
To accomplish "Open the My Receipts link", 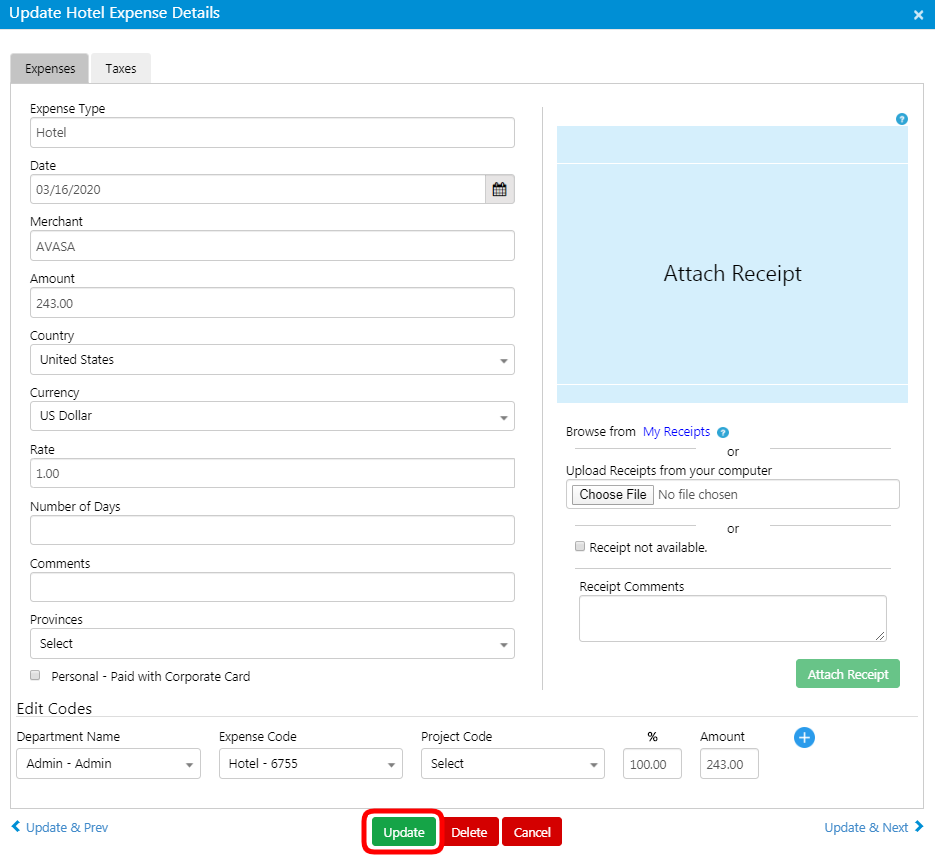I will coord(676,432).
